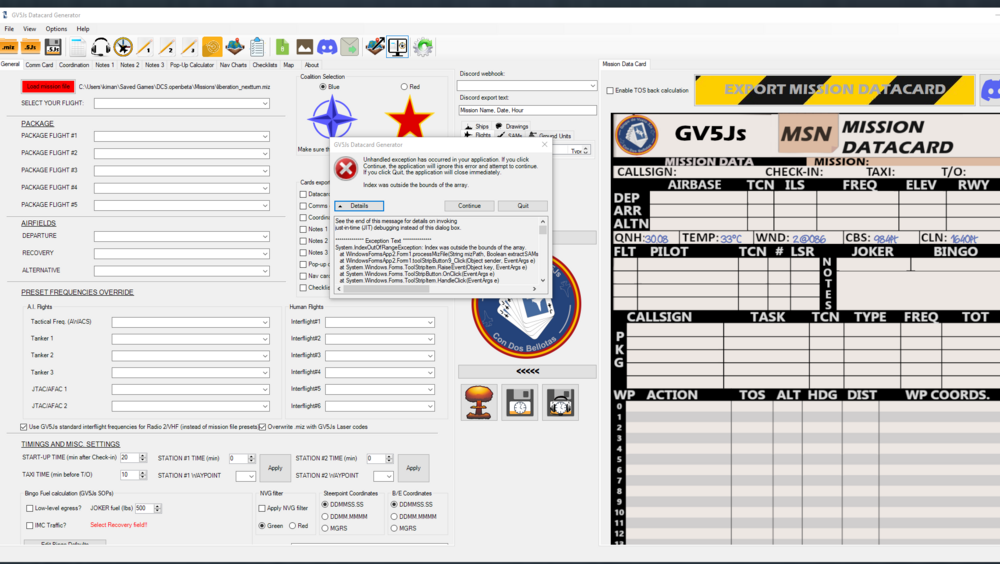Open the Discord icon in toolbar

(327, 47)
